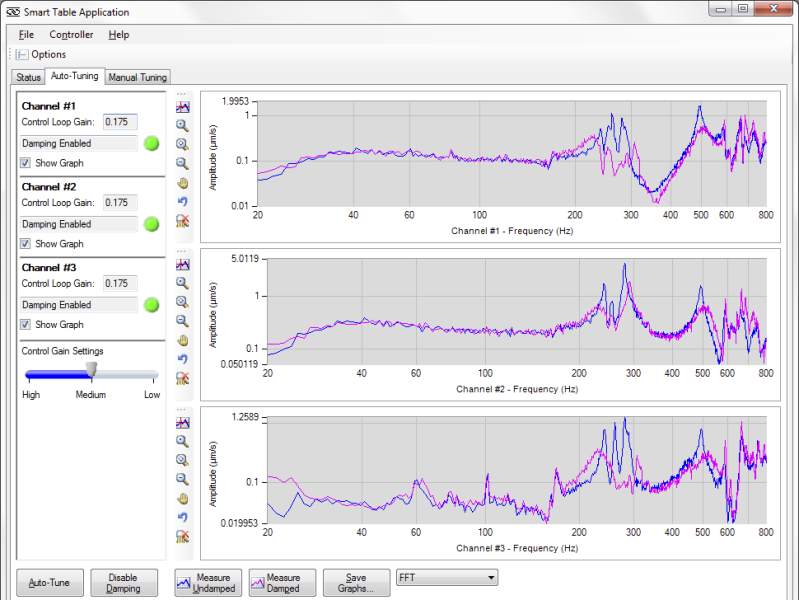The image size is (799, 600).
Task: Select the pan hand tool for Channel #3
Action: pyautogui.click(x=182, y=498)
